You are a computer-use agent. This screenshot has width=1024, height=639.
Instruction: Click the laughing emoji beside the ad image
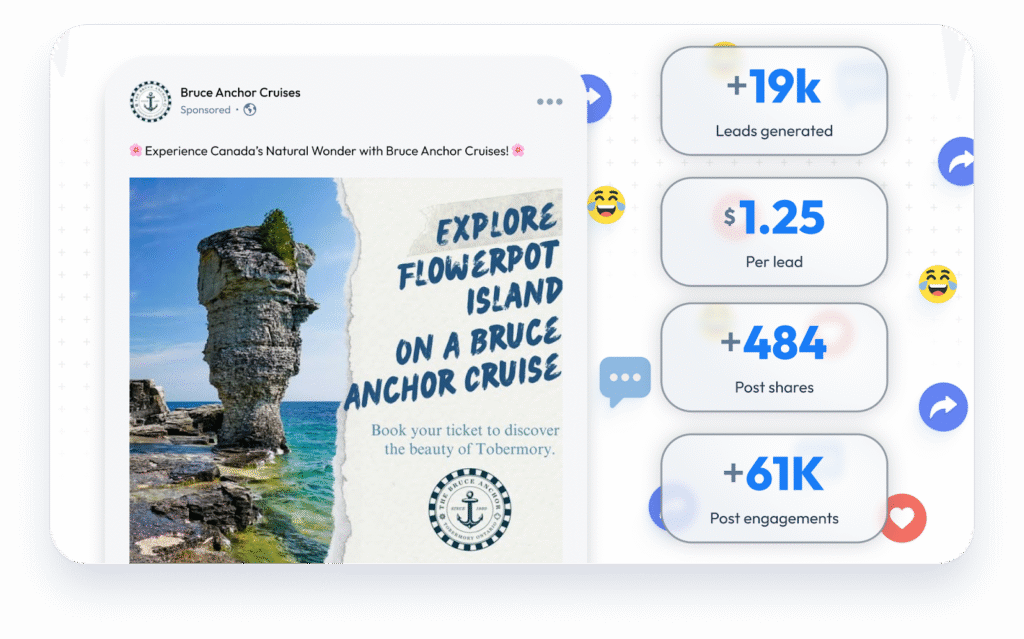606,205
